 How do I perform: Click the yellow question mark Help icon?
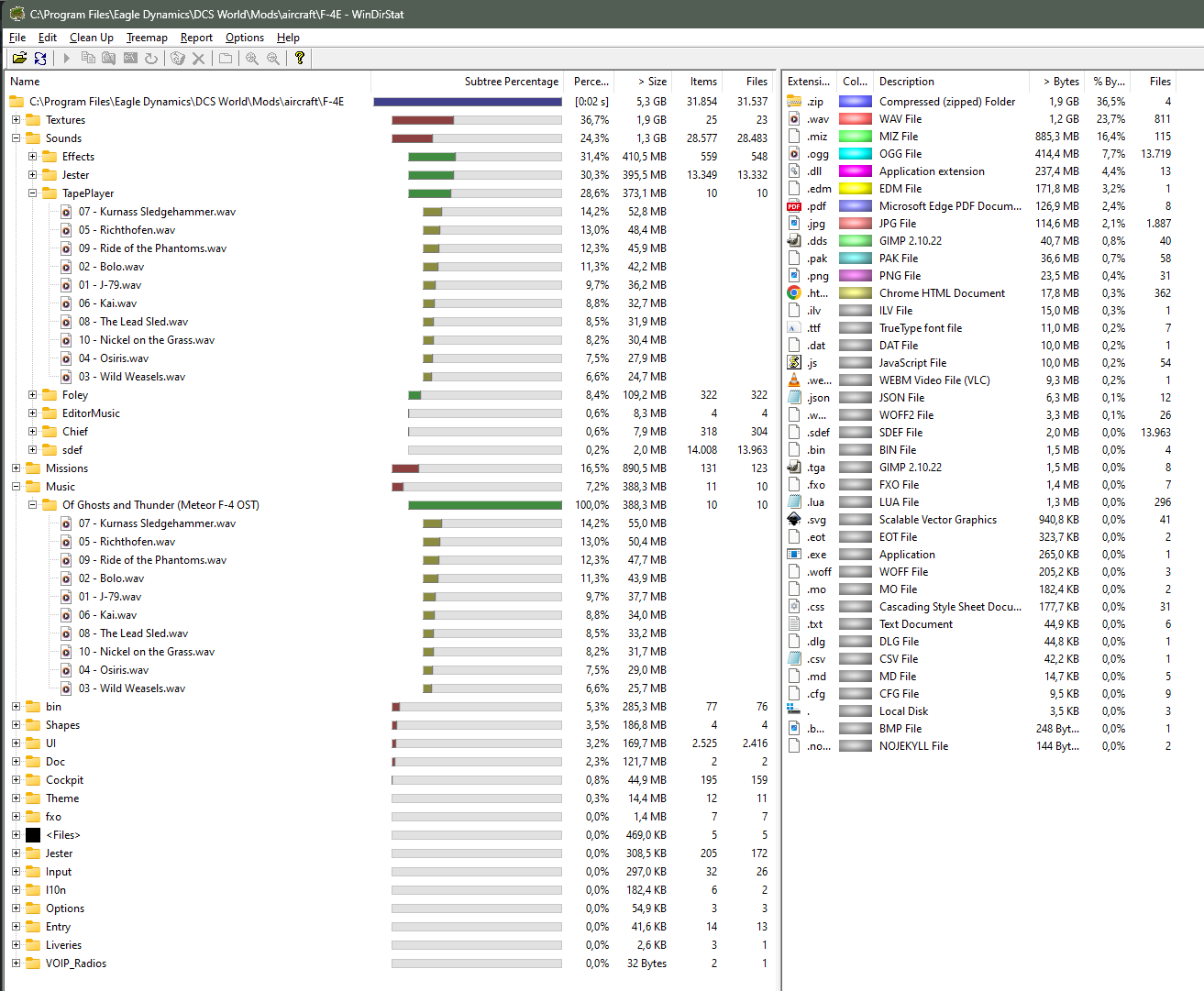point(299,58)
